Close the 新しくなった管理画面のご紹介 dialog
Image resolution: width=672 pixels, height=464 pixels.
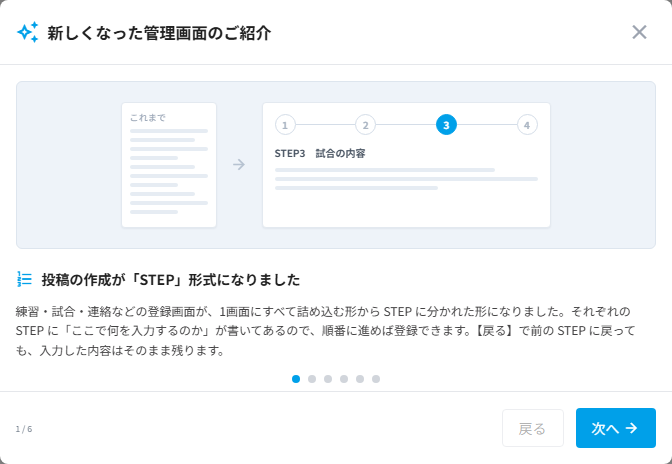(639, 32)
